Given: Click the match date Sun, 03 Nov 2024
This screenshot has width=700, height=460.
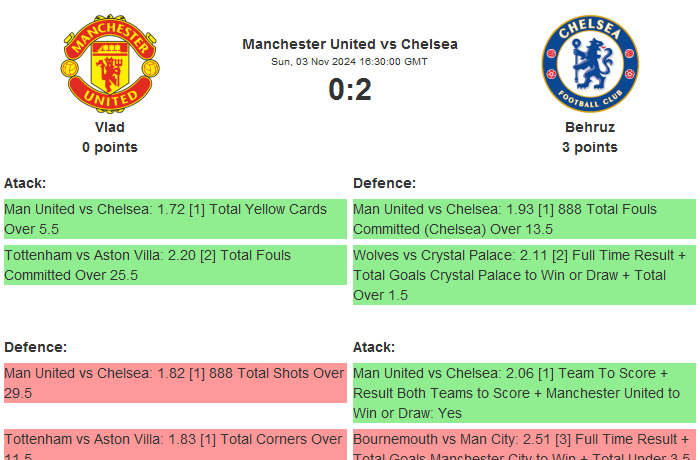Looking at the screenshot, I should [x=350, y=62].
